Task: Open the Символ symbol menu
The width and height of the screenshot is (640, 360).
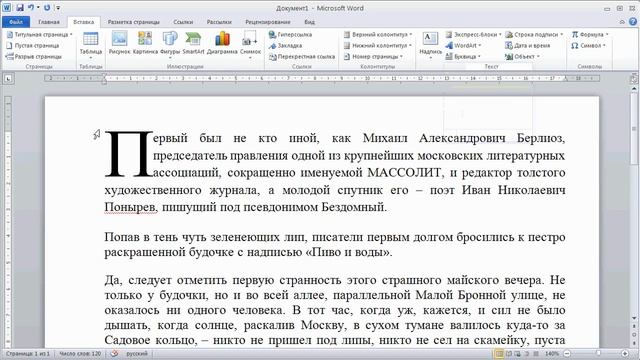Action: (589, 46)
